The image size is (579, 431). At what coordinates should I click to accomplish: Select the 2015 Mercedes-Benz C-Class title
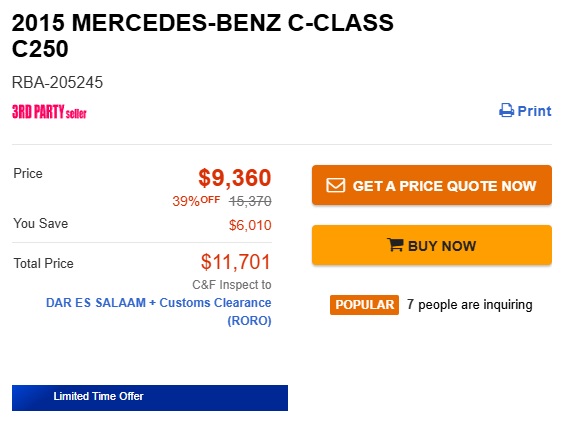[202, 35]
